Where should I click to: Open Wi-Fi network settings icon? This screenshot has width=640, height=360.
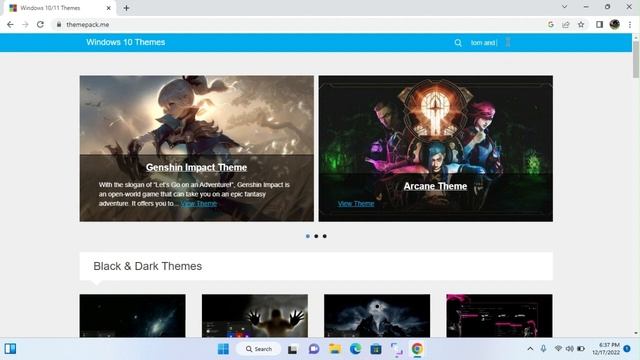558,349
